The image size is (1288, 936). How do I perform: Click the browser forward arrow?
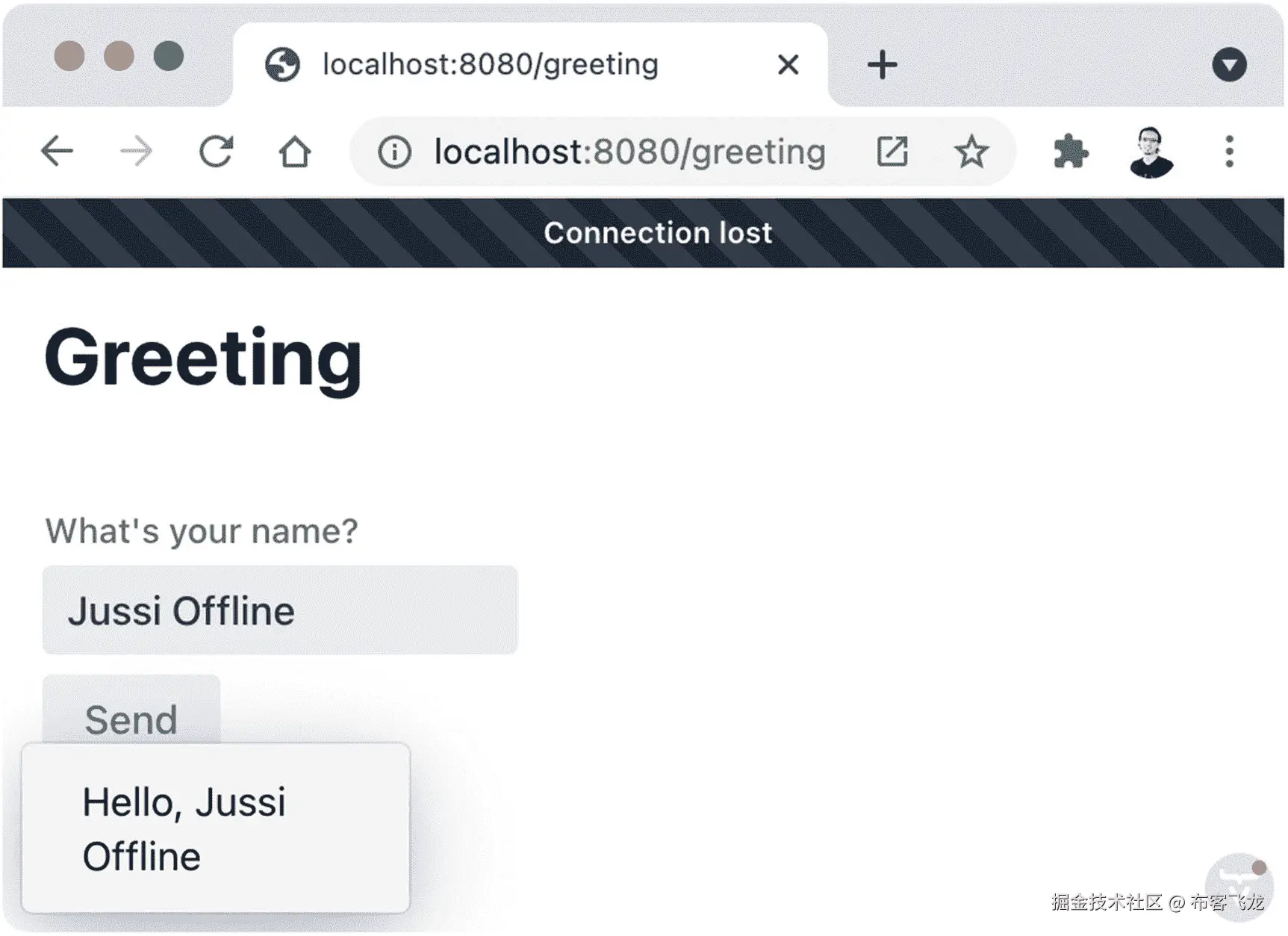[136, 152]
